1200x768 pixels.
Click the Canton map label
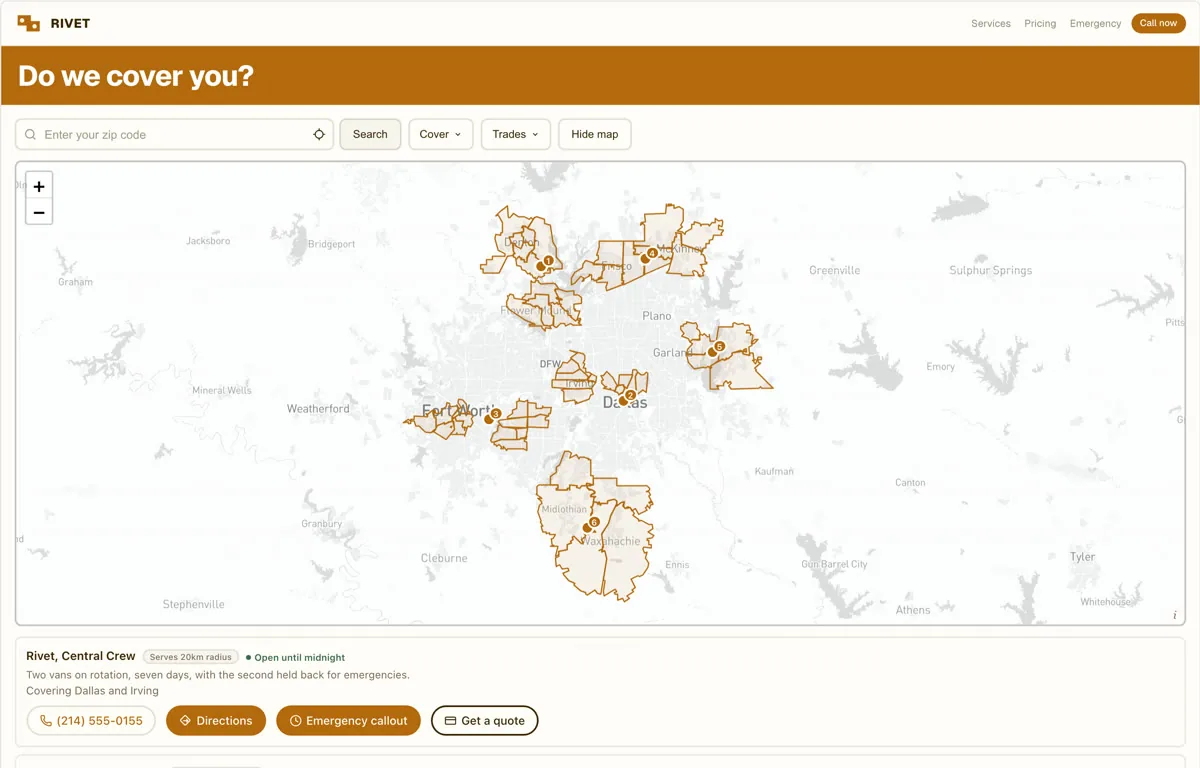coord(910,482)
